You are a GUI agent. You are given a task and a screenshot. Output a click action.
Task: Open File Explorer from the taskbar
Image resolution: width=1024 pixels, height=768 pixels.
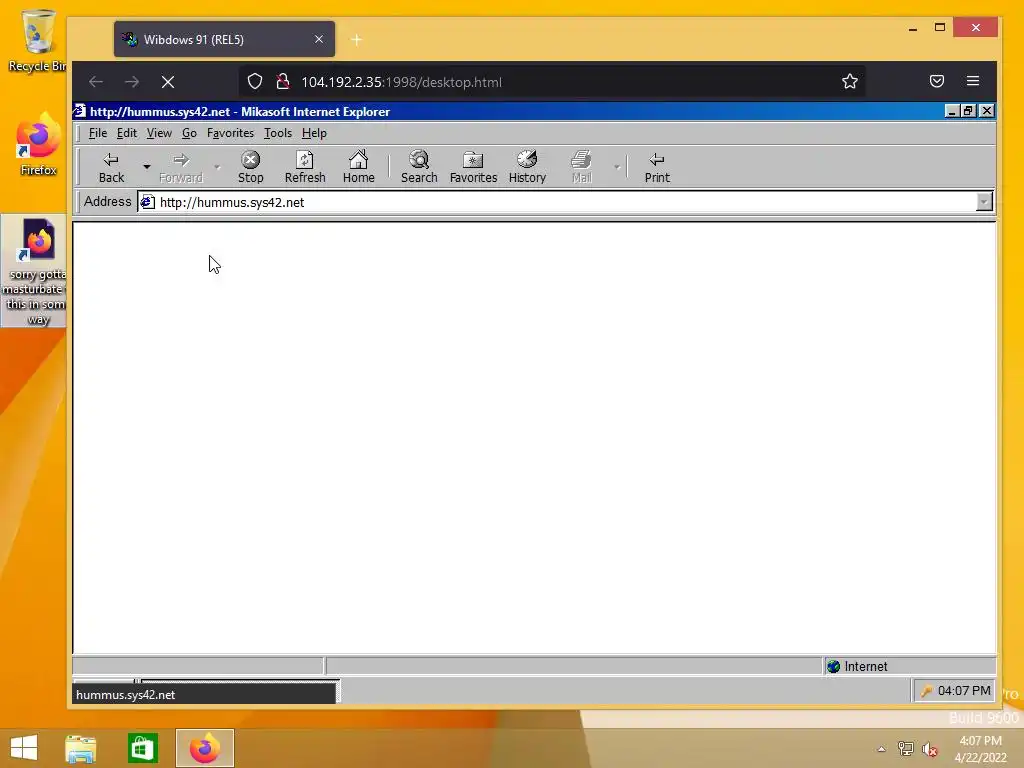81,748
